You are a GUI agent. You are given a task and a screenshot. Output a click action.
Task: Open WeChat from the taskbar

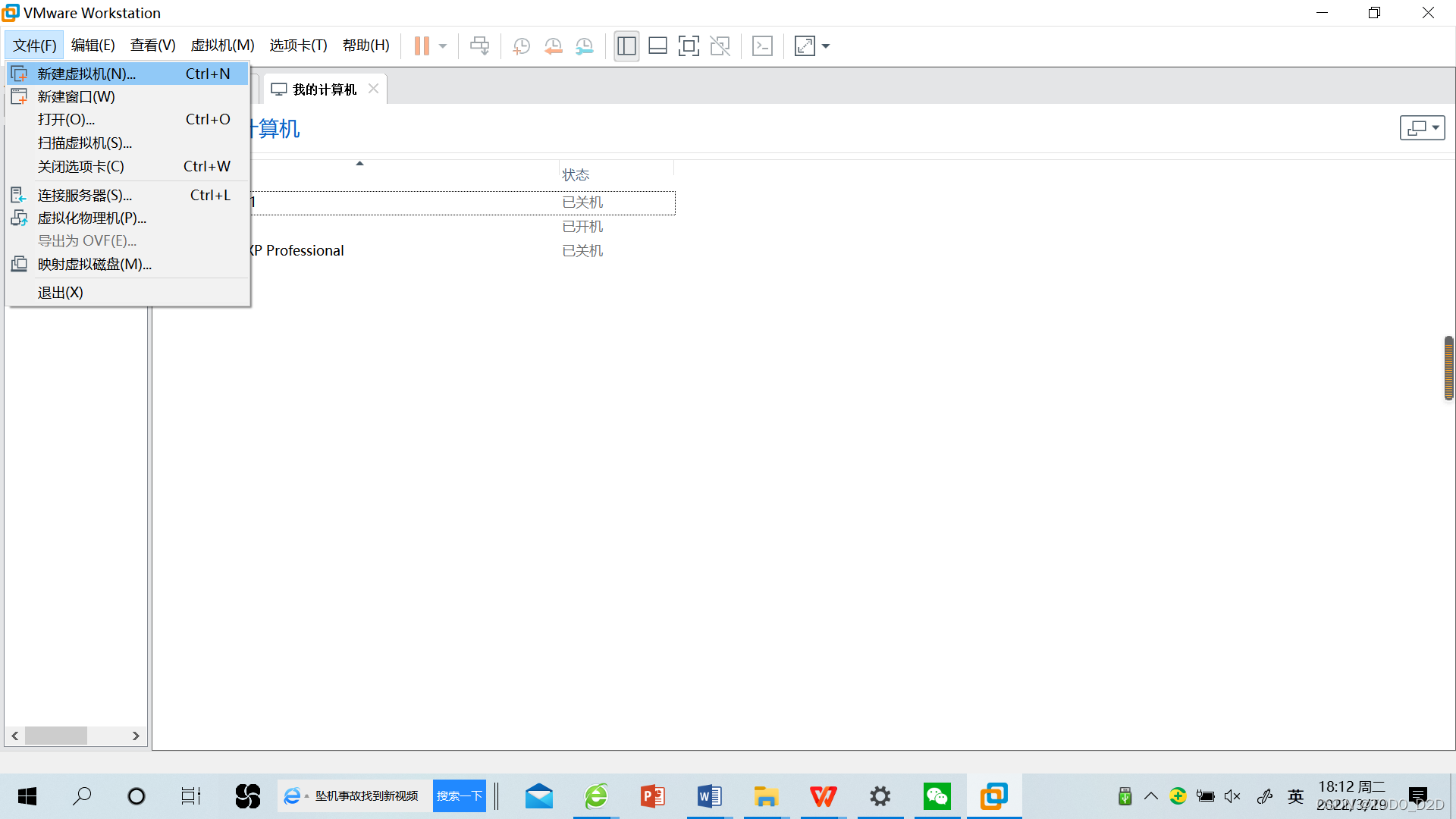(x=937, y=795)
